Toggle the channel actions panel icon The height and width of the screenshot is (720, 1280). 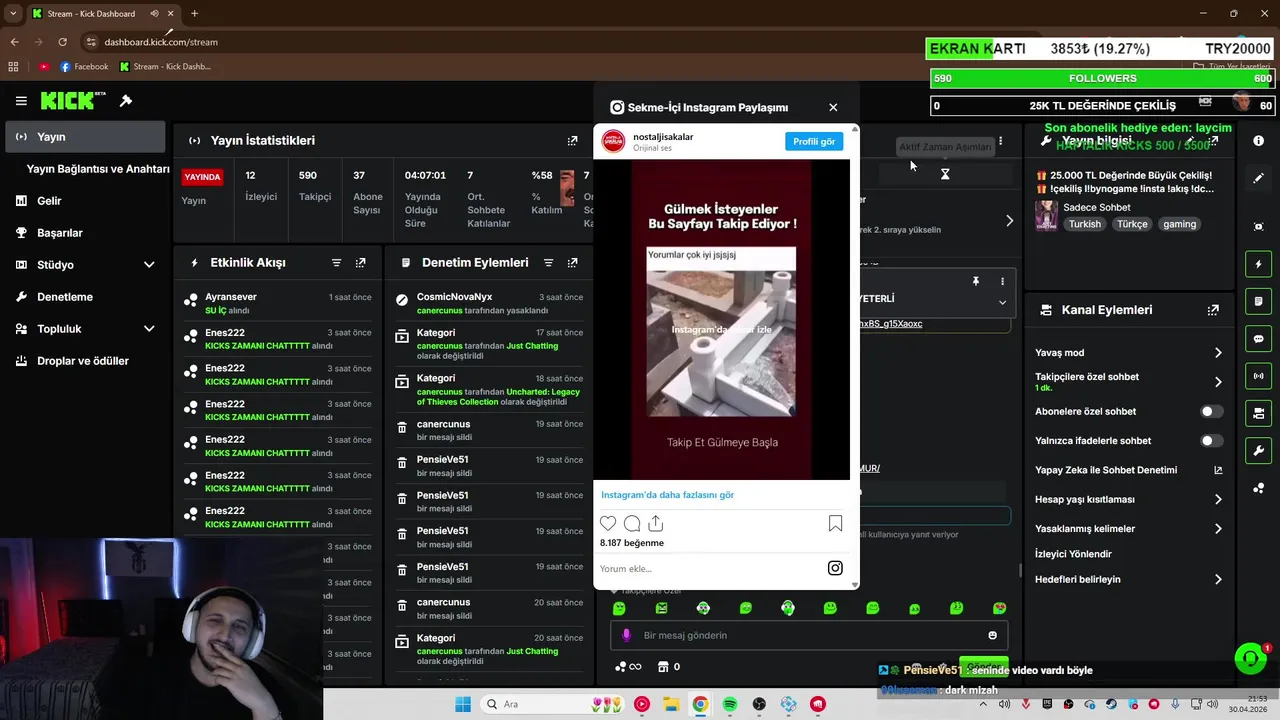pyautogui.click(x=1258, y=413)
